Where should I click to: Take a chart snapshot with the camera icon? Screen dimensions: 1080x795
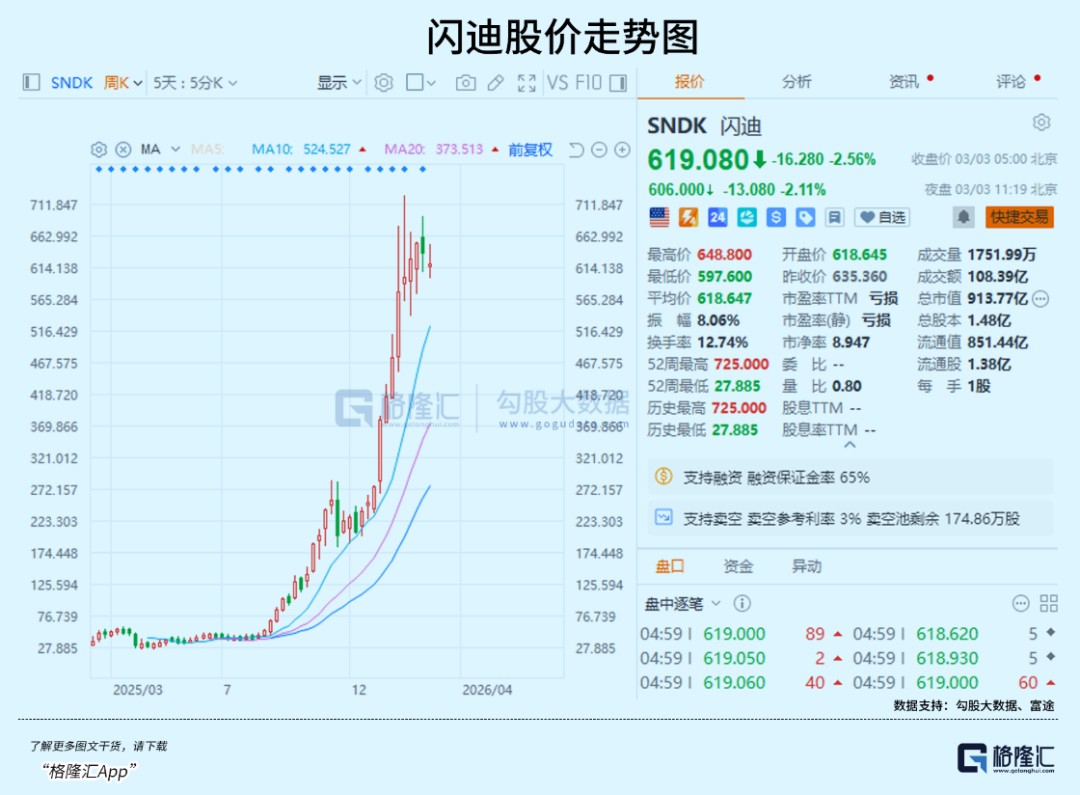point(465,82)
